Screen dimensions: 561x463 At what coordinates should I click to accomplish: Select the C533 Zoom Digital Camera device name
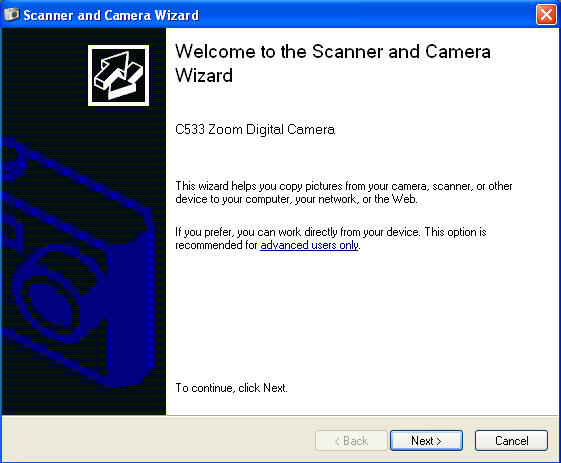255,130
